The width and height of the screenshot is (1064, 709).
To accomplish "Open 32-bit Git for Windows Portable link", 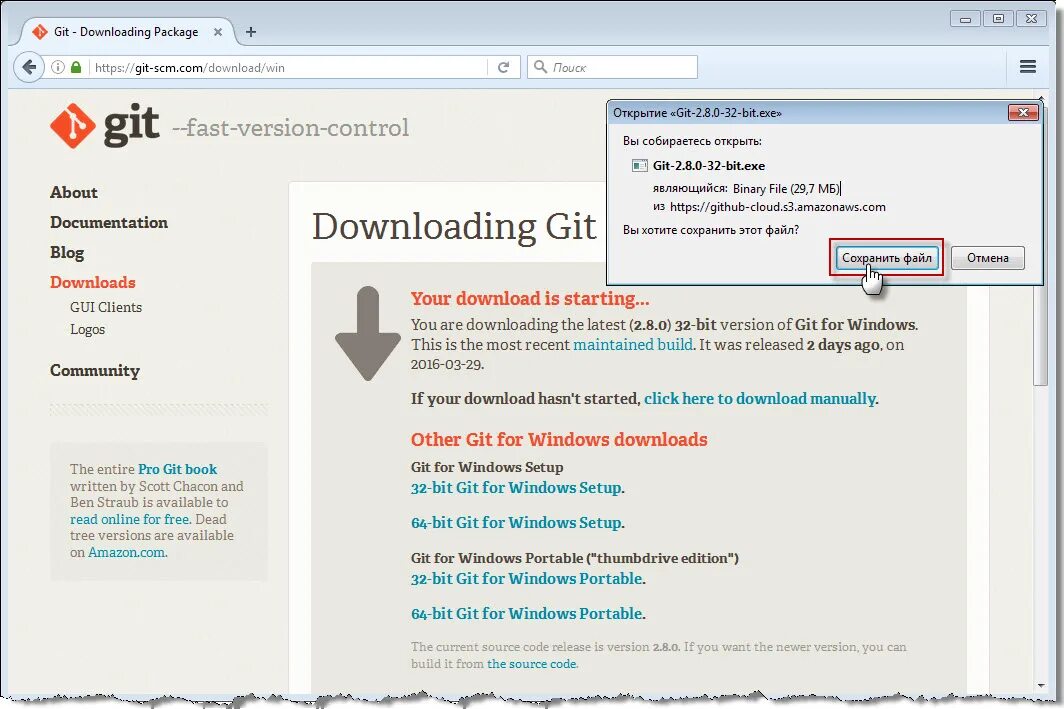I will [527, 579].
